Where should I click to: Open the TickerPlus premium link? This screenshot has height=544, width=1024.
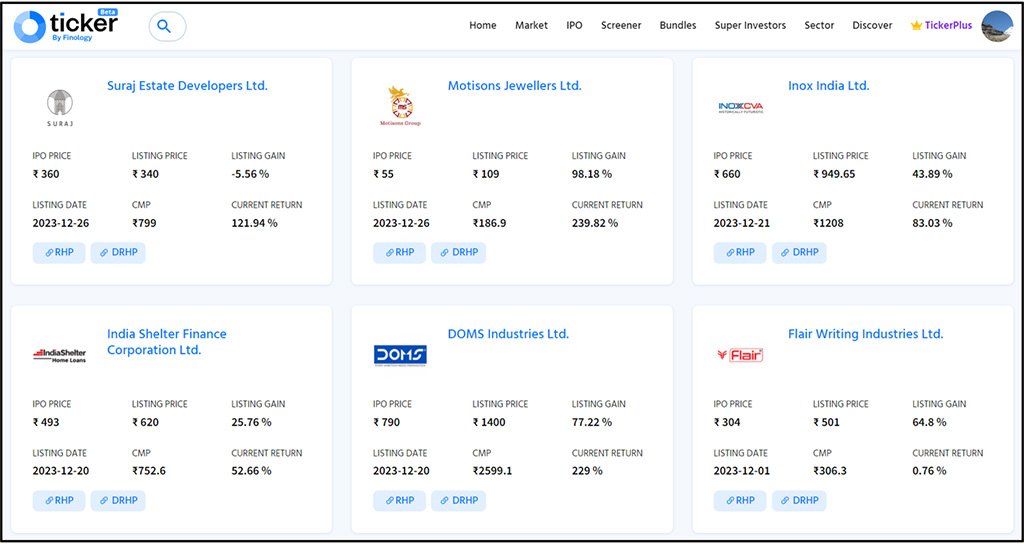pyautogui.click(x=941, y=26)
